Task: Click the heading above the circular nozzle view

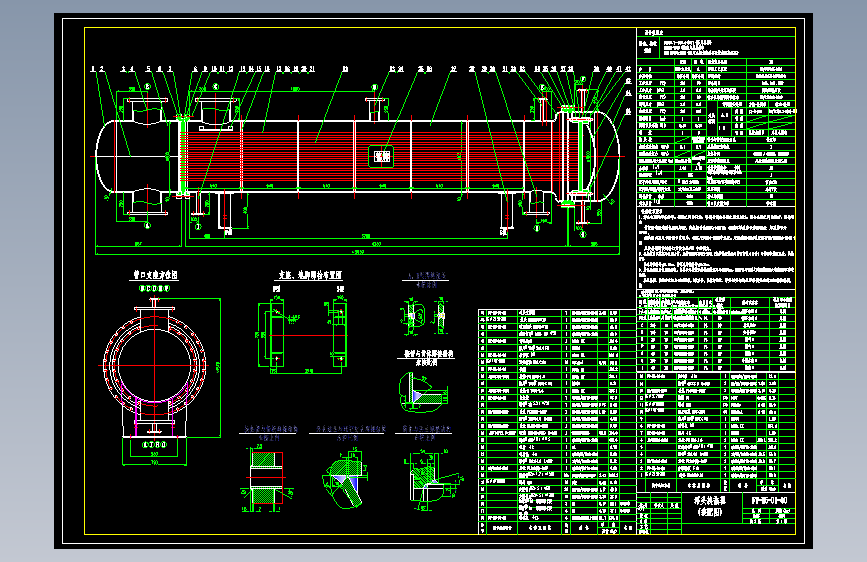Action: tap(155, 275)
